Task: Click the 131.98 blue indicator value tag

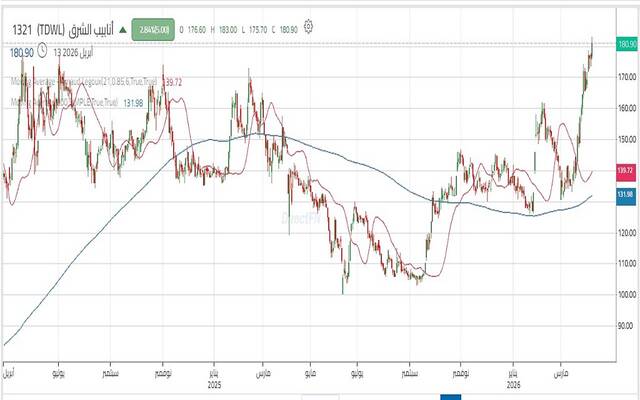Action: (627, 193)
